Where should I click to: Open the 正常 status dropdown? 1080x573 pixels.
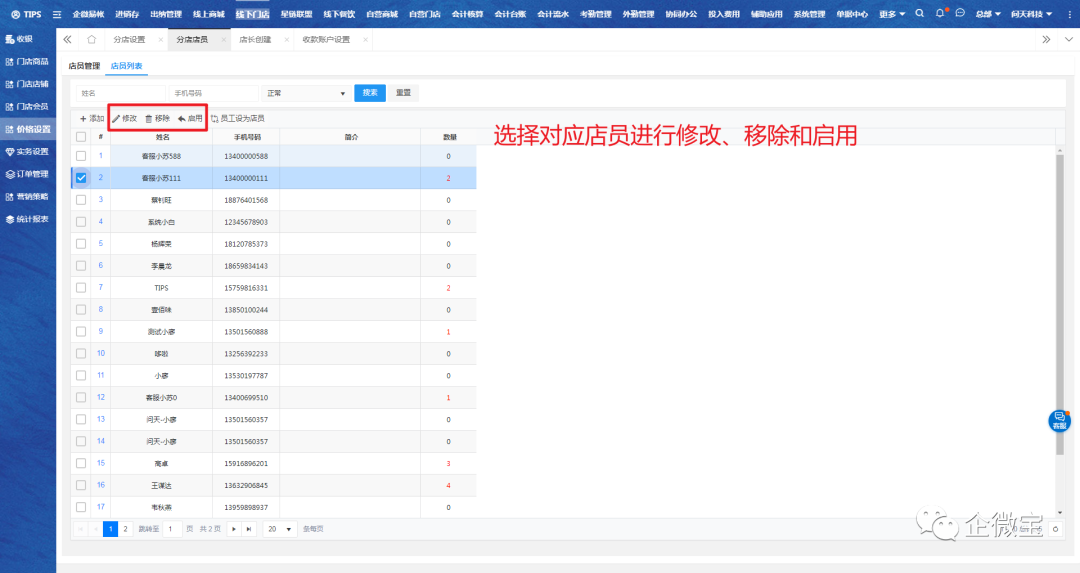304,93
